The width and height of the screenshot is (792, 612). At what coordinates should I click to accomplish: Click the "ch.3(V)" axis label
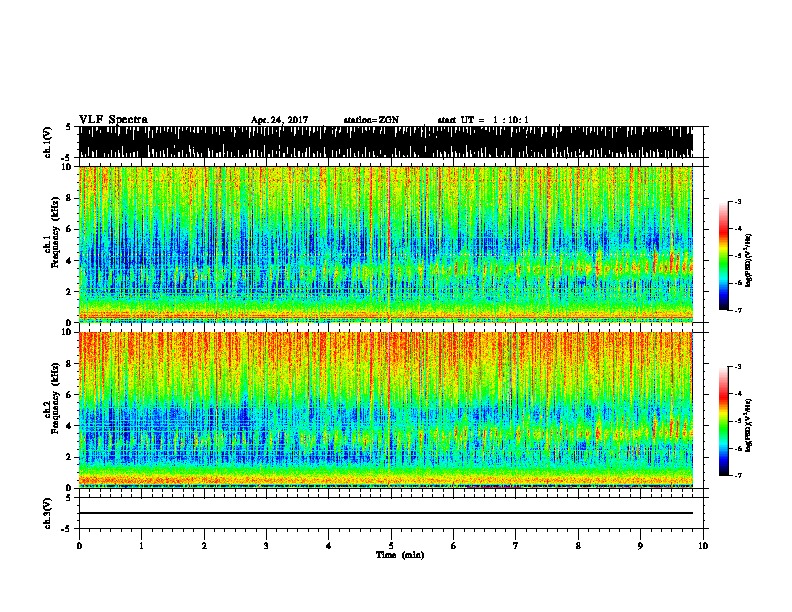tap(48, 514)
